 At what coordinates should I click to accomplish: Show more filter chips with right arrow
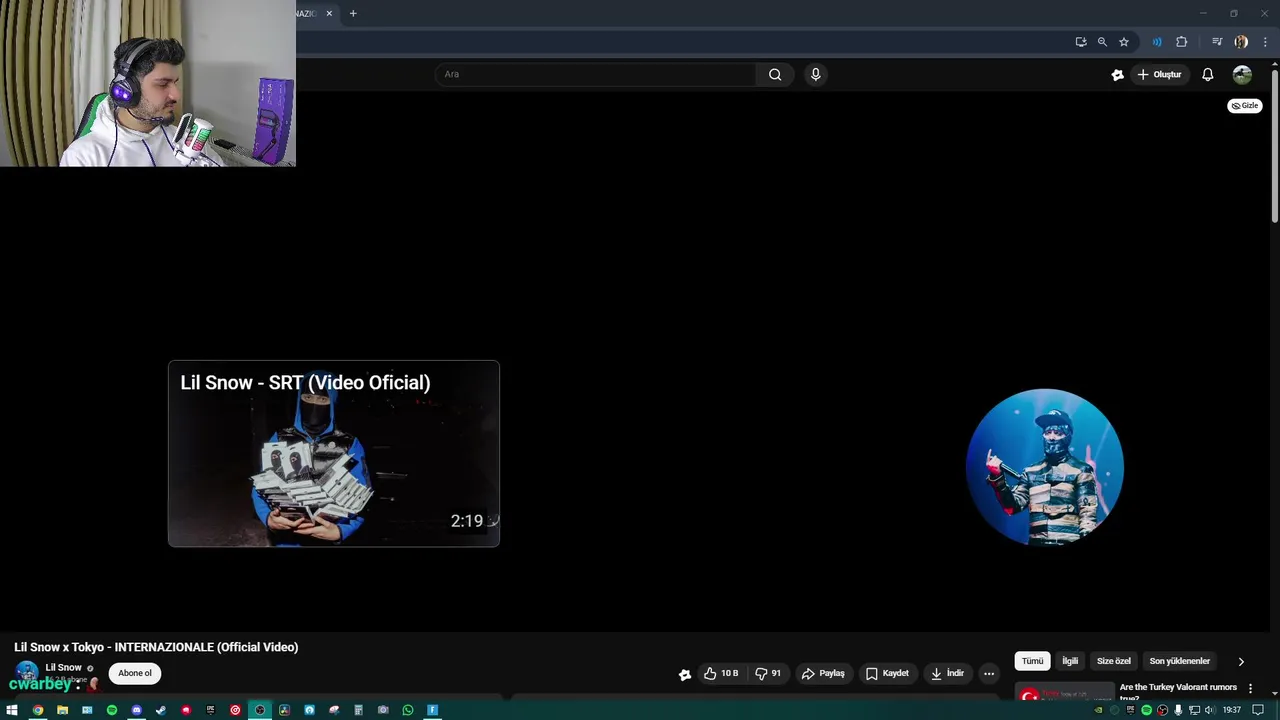click(x=1241, y=661)
